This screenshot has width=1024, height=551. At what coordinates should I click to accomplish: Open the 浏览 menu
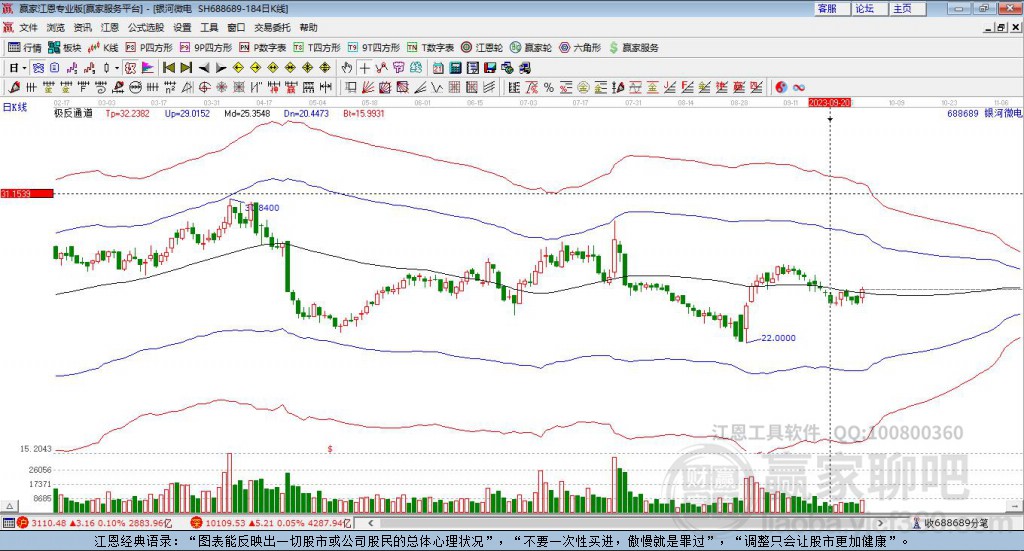tap(56, 27)
